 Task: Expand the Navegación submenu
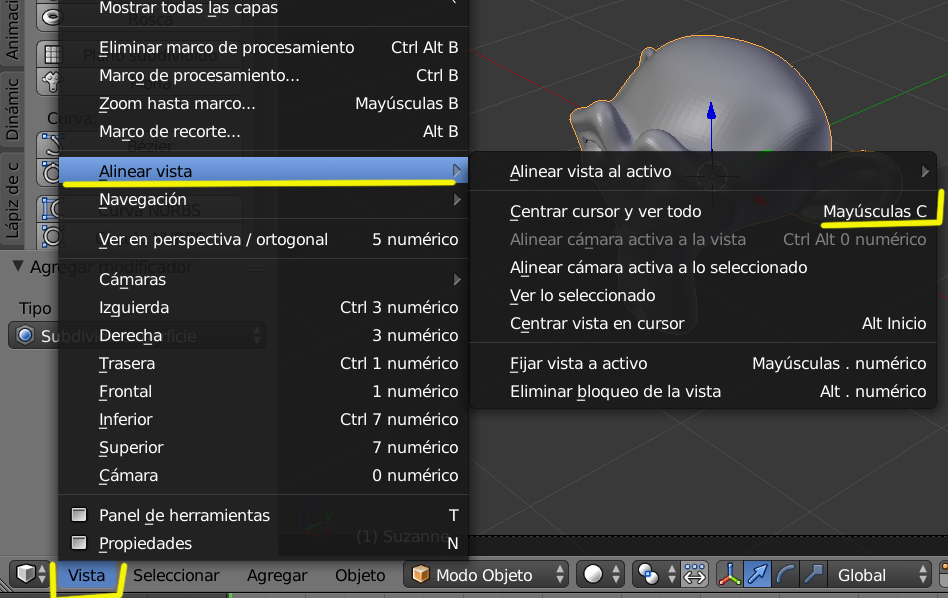coord(264,199)
